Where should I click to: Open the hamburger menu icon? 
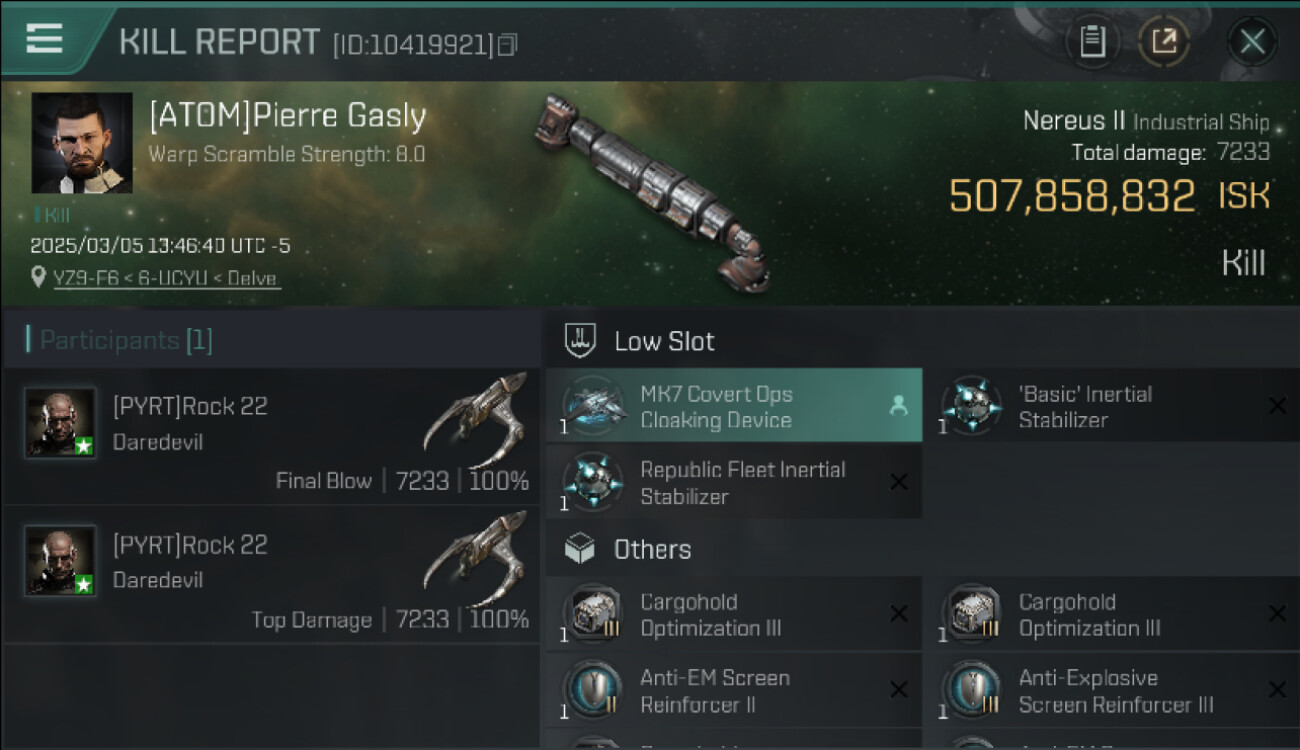[45, 39]
